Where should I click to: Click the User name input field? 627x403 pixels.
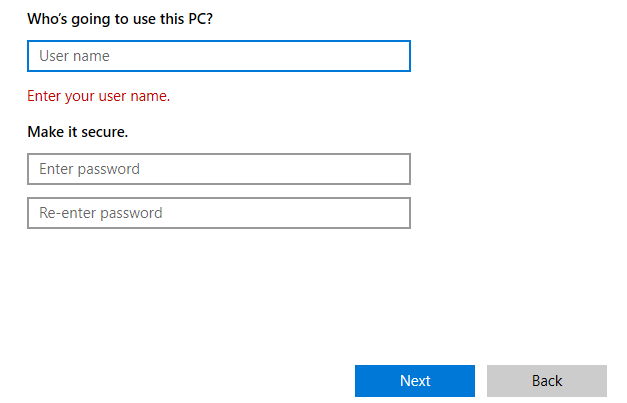218,56
